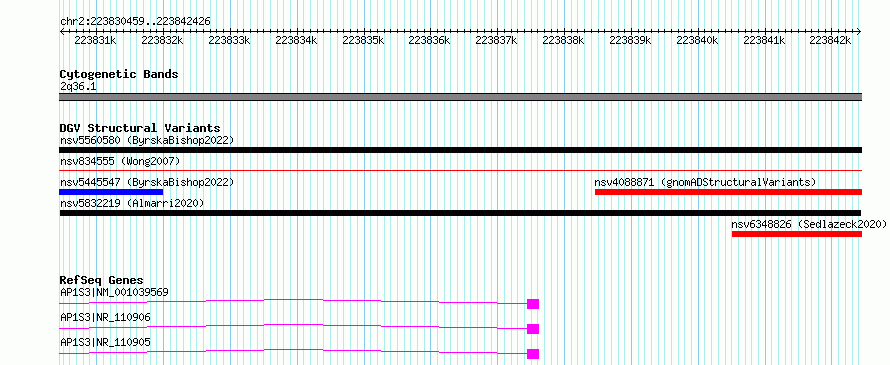Click the 223834k ruler tick label
This screenshot has height=365, width=890.
coord(296,40)
